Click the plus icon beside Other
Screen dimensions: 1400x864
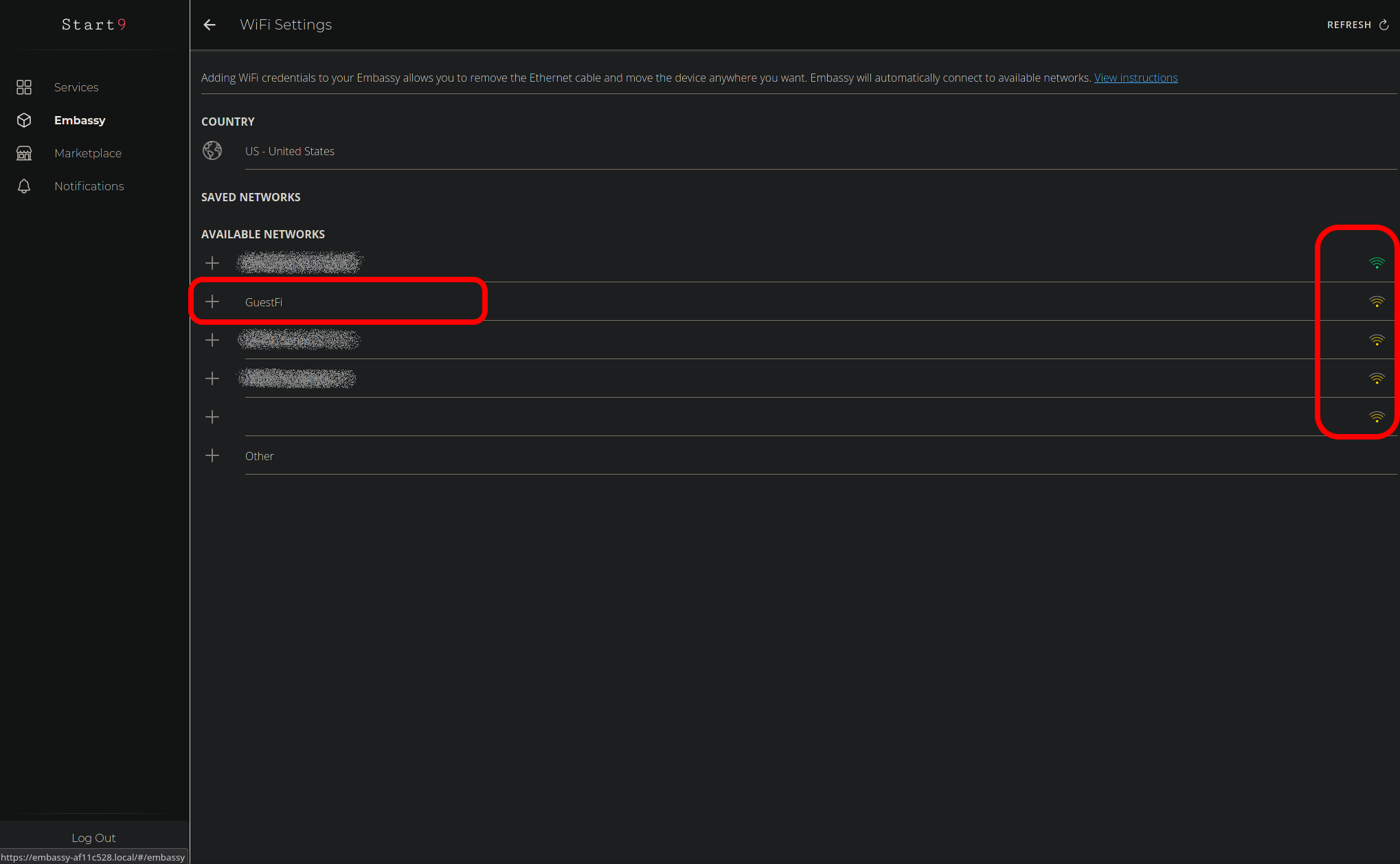pos(212,455)
